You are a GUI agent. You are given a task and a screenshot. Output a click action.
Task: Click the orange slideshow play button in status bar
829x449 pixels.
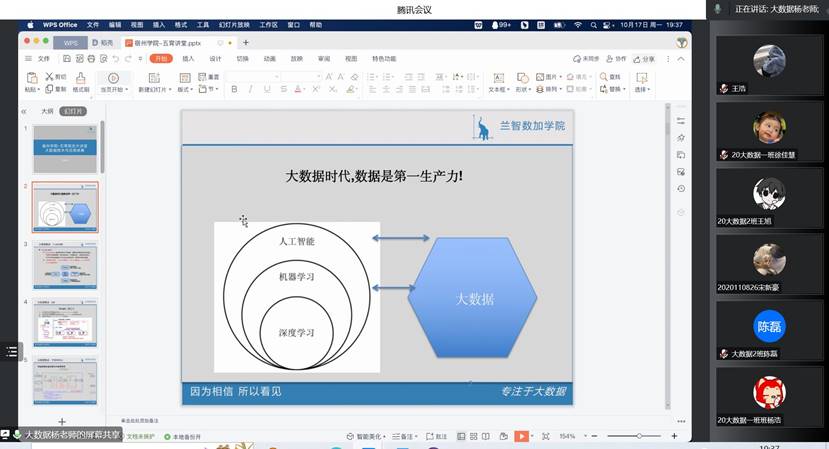tap(521, 436)
